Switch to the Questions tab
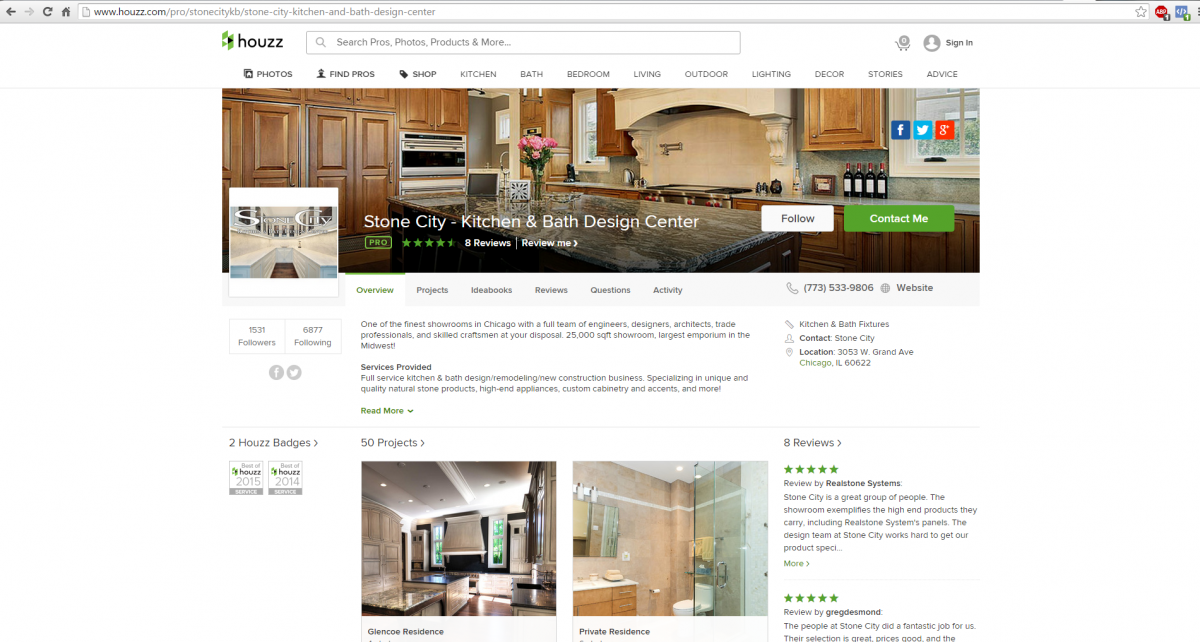The image size is (1200, 642). (x=610, y=290)
